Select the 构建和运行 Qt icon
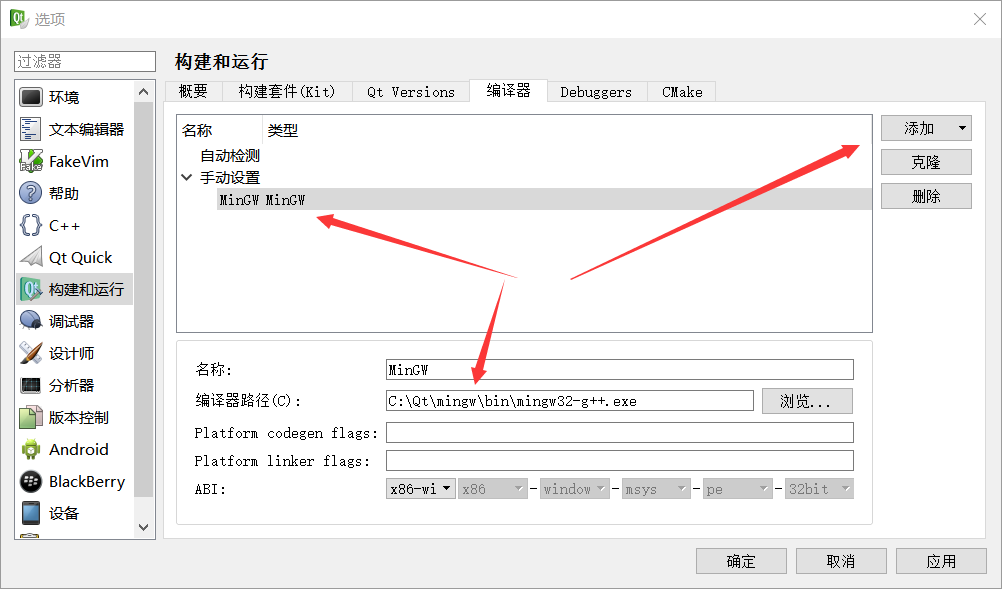Screen dimensions: 1002x589 (31, 289)
